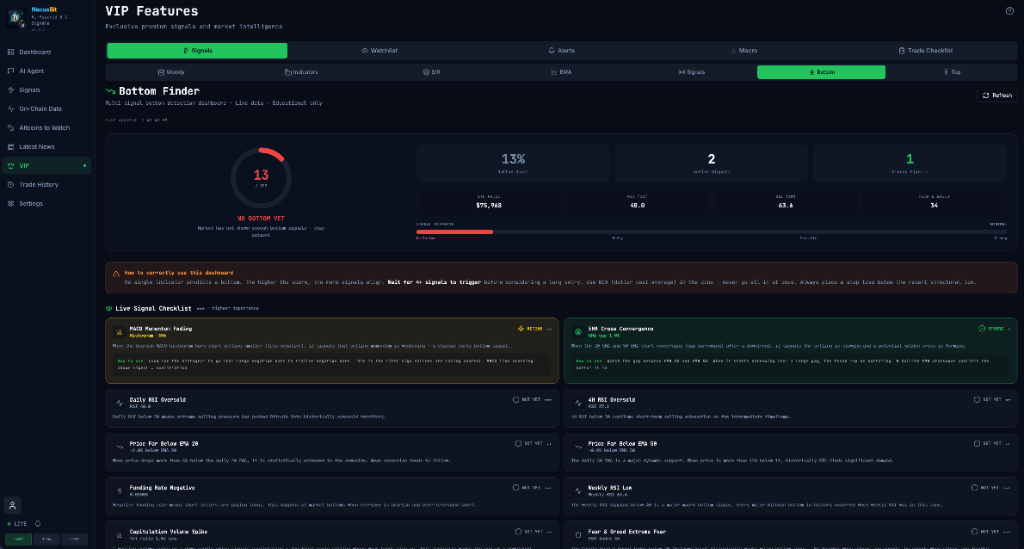The height and width of the screenshot is (549, 1024).
Task: Click Capitulation Volume Spike NOT YET status circle
Action: point(518,531)
